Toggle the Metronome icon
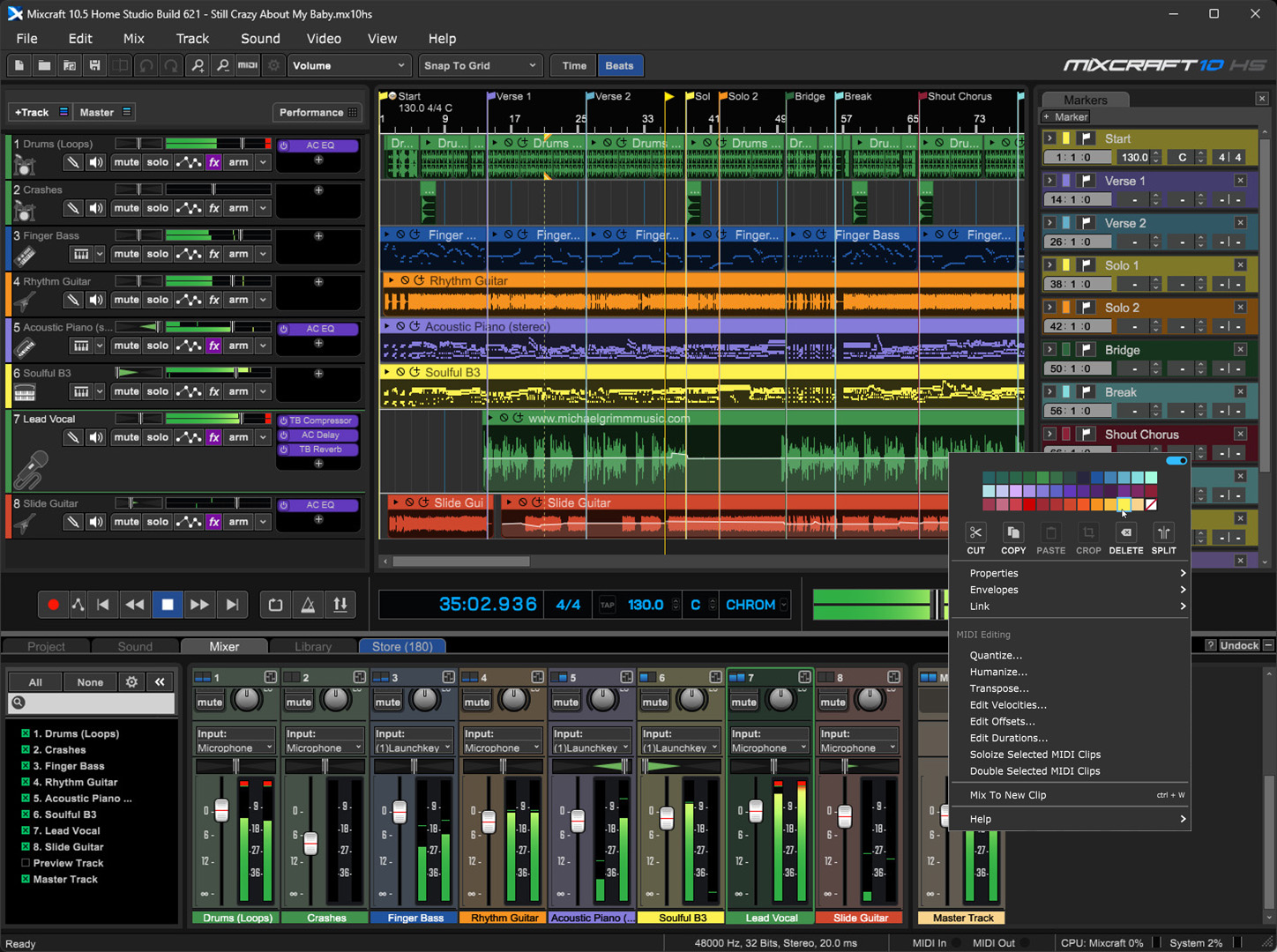1277x952 pixels. coord(308,605)
